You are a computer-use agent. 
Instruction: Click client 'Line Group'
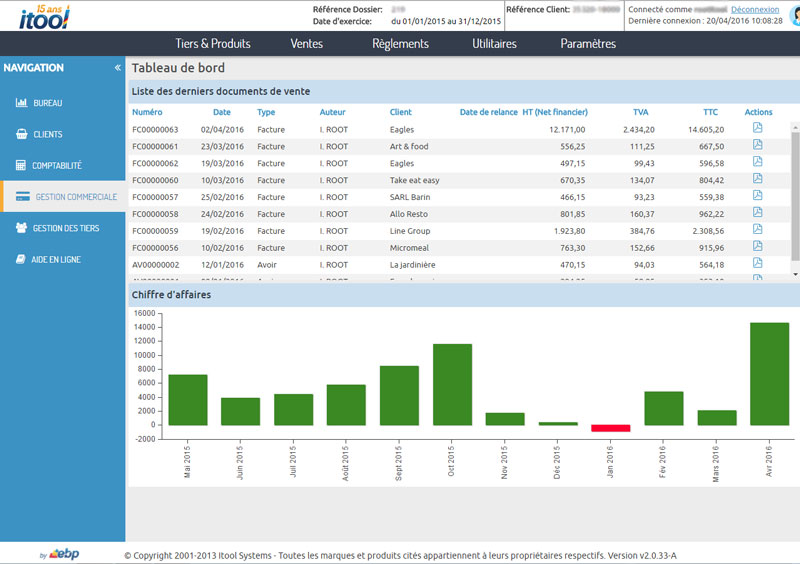tap(410, 231)
